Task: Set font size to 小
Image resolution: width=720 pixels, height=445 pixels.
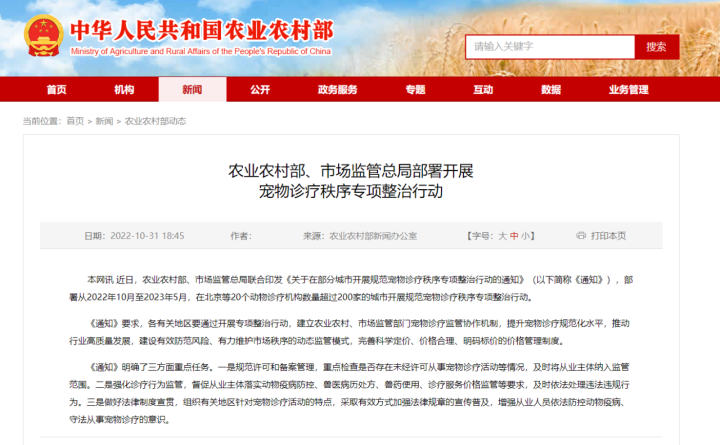Action: (x=525, y=236)
